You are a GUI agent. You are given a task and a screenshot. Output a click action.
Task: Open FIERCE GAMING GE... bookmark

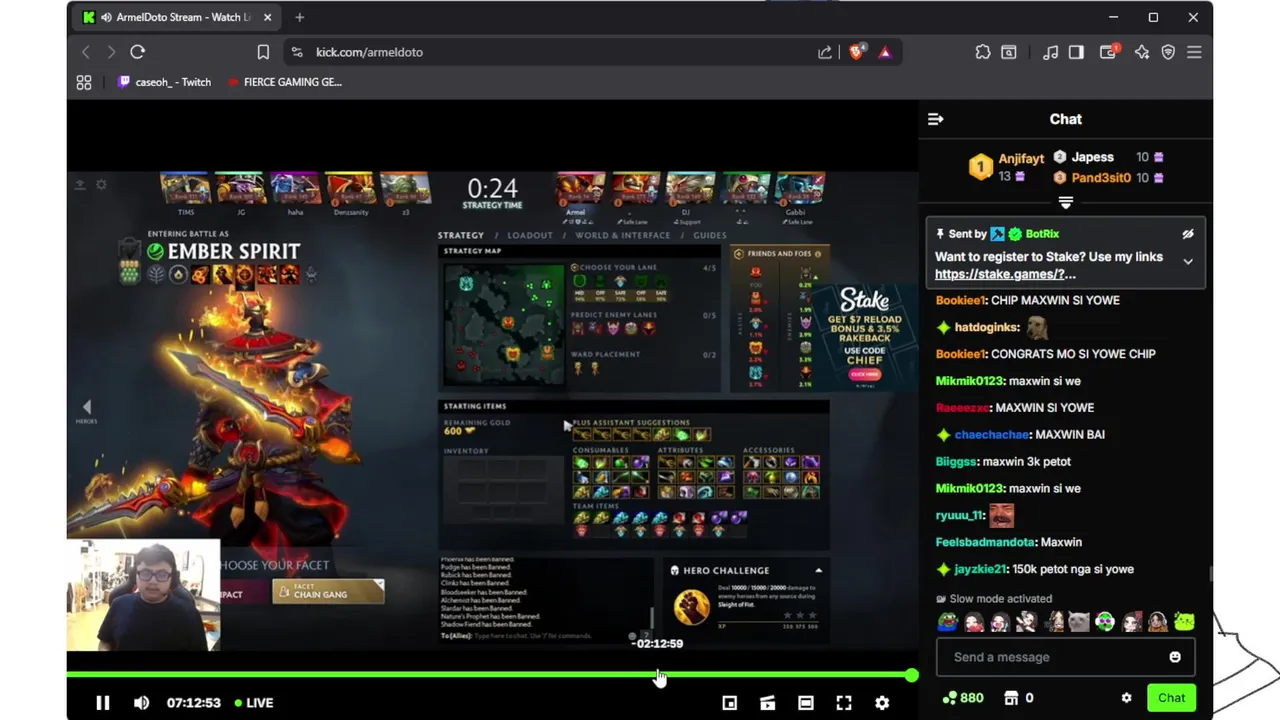click(285, 82)
